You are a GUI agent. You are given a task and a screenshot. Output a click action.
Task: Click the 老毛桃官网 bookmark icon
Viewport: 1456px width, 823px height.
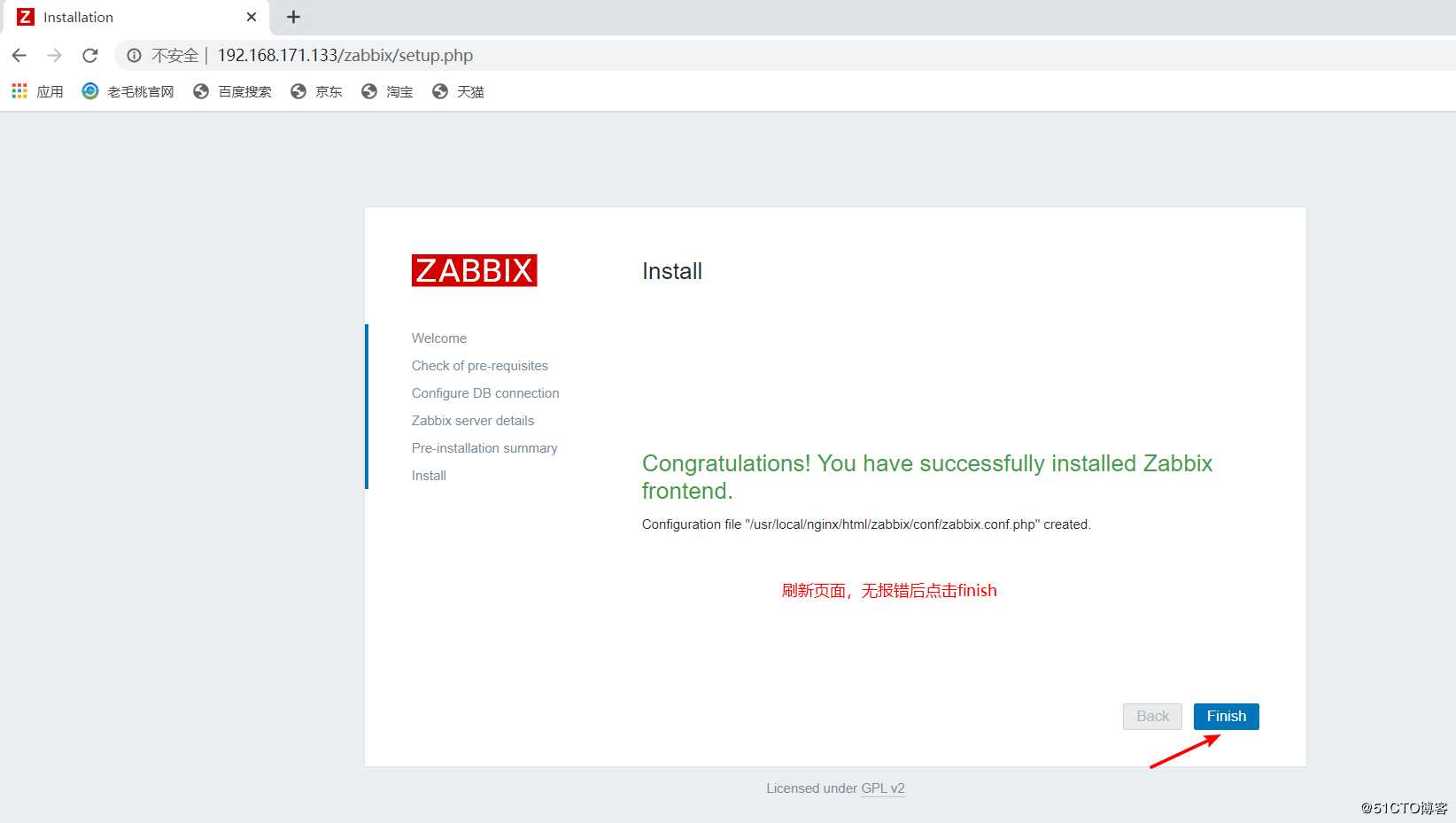point(90,90)
